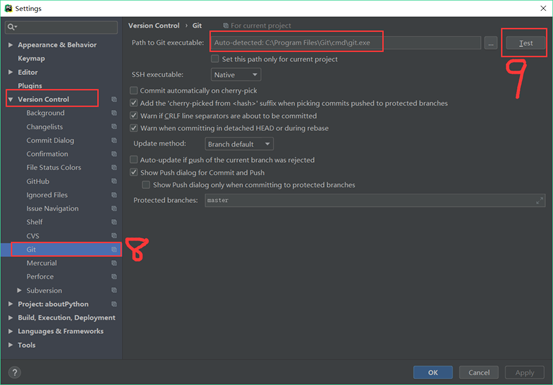Viewport: 553px width, 385px height.
Task: Click the project-level icon beside Subversion
Action: pos(114,291)
